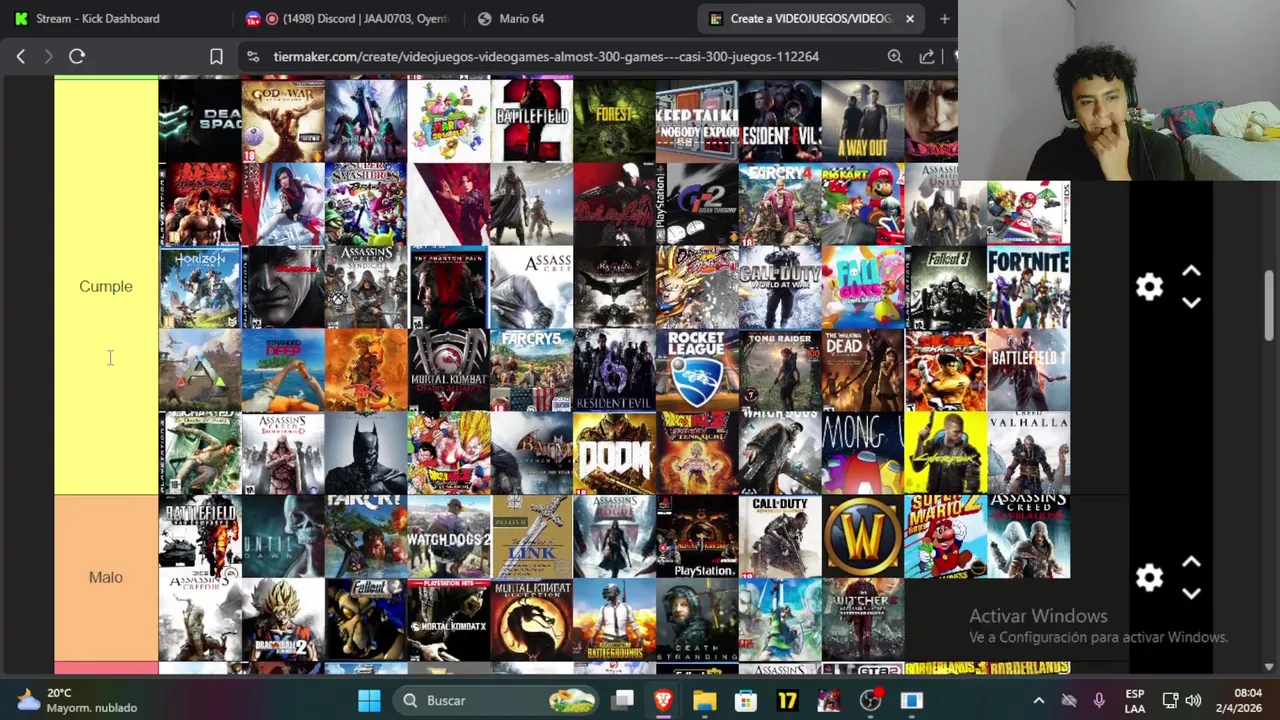The image size is (1280, 720).
Task: Select the Stranded Deep thumbnail
Action: 283,371
